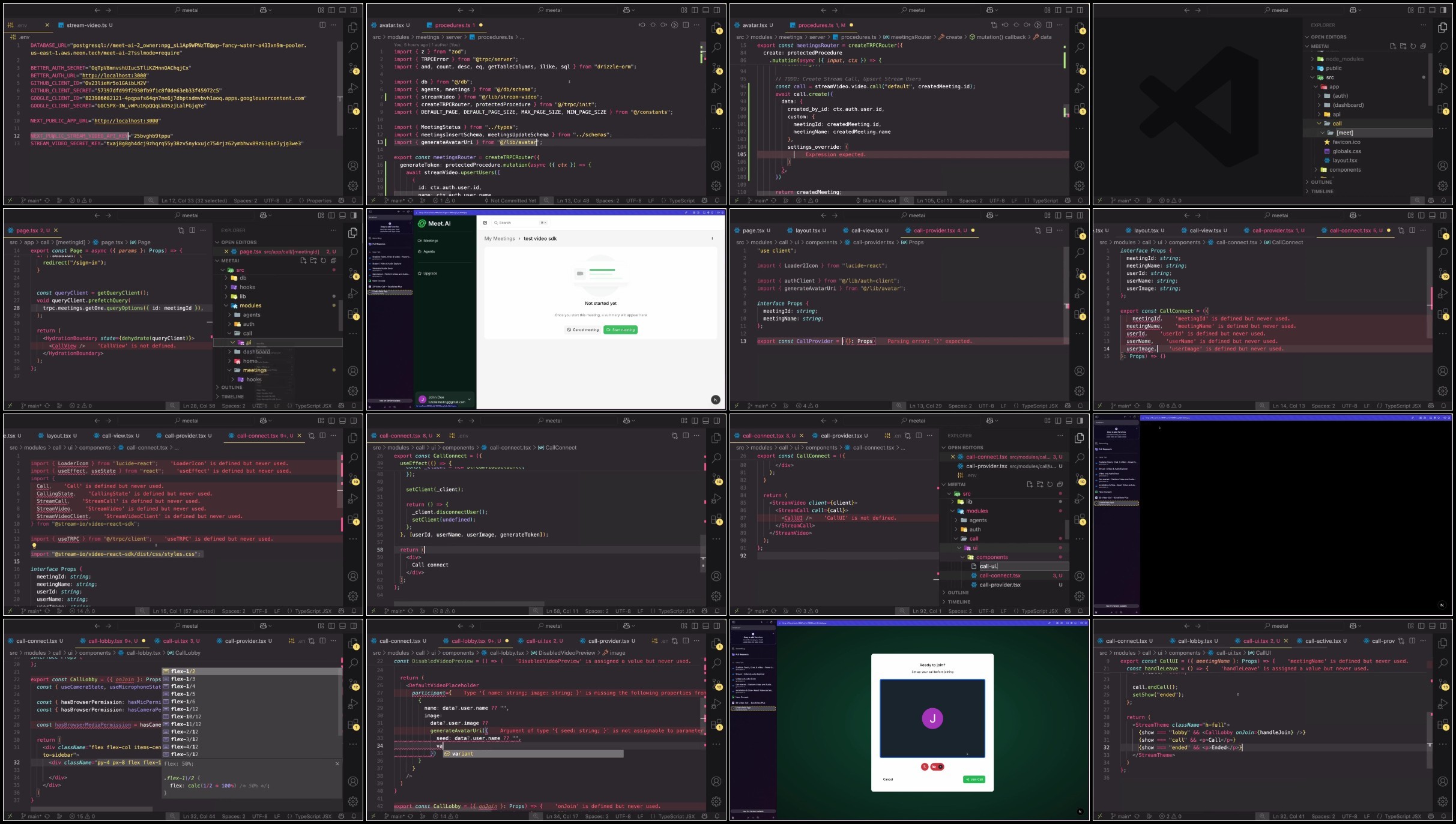This screenshot has height=824, width=1456.
Task: Click the lightbulb beside the useTRPC import
Action: pos(34,546)
